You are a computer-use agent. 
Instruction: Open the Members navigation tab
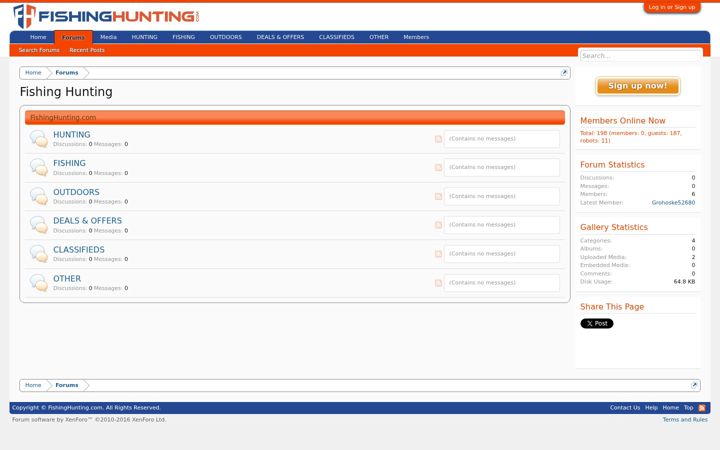(x=416, y=37)
